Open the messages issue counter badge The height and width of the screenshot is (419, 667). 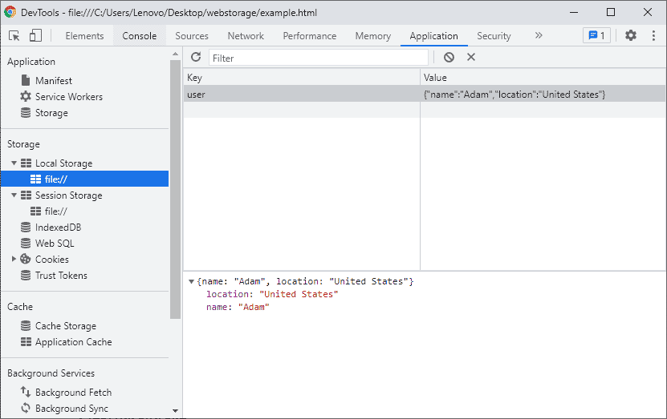coord(597,36)
